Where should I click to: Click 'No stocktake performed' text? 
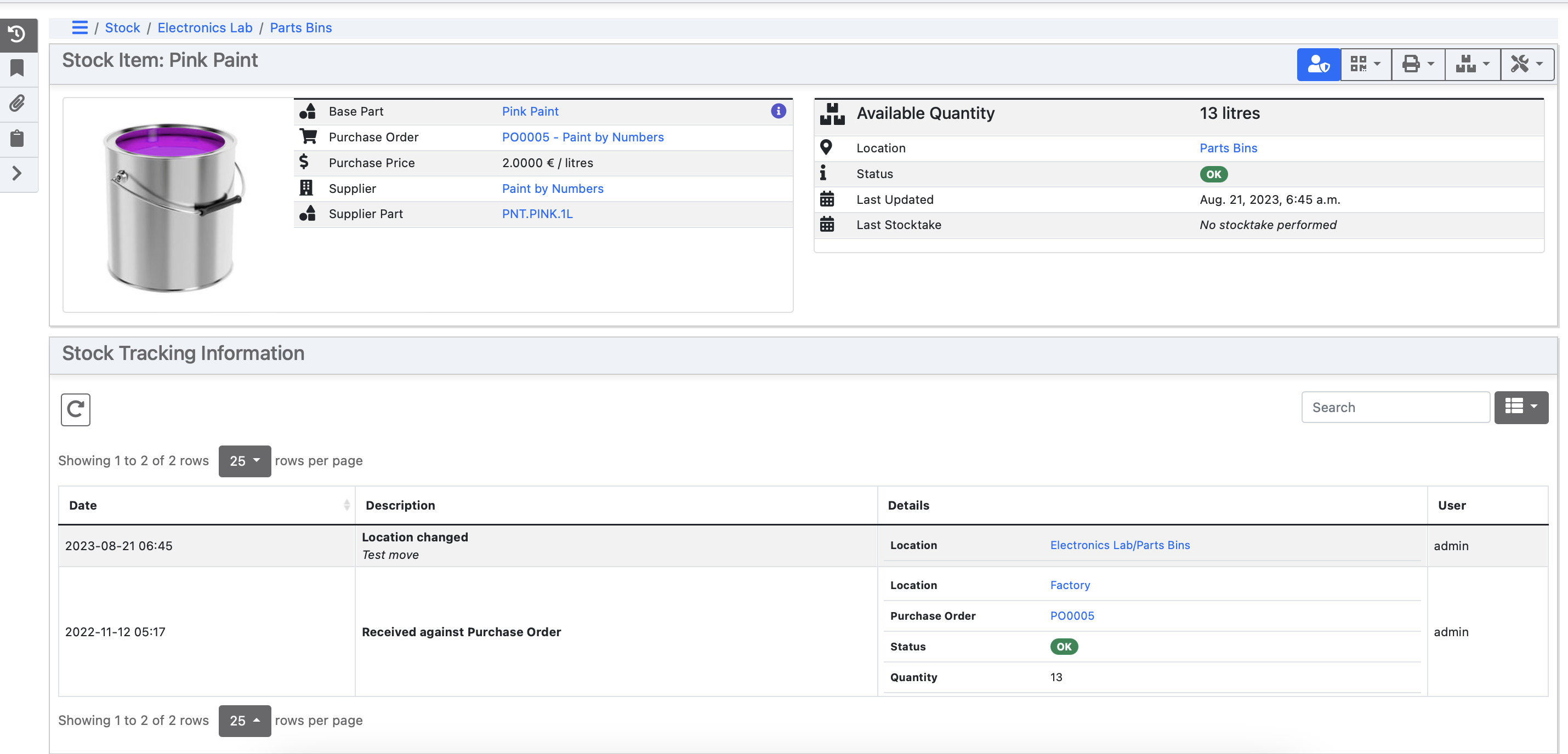[1268, 225]
